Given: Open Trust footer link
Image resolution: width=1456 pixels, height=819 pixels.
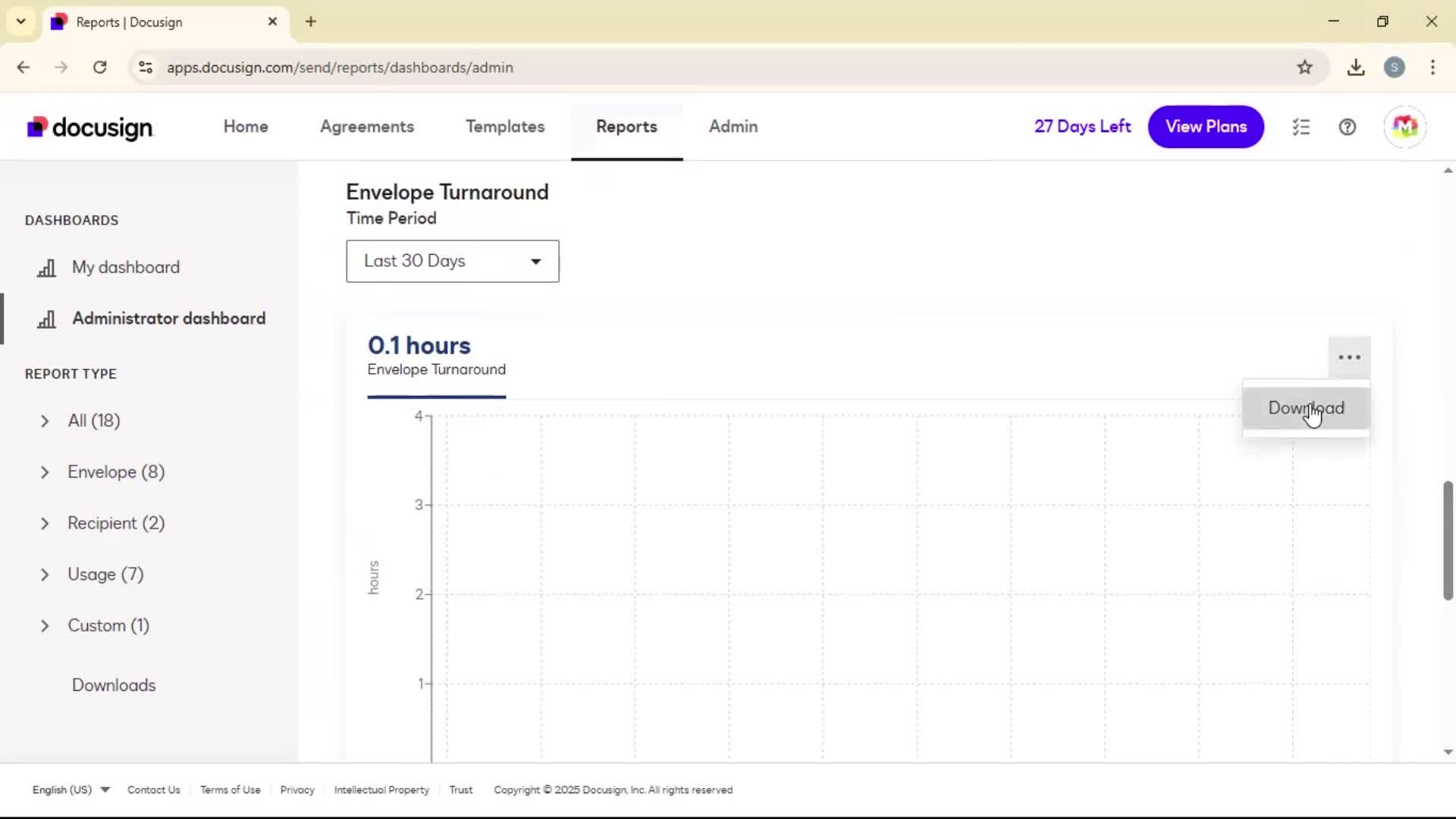Looking at the screenshot, I should 461,789.
